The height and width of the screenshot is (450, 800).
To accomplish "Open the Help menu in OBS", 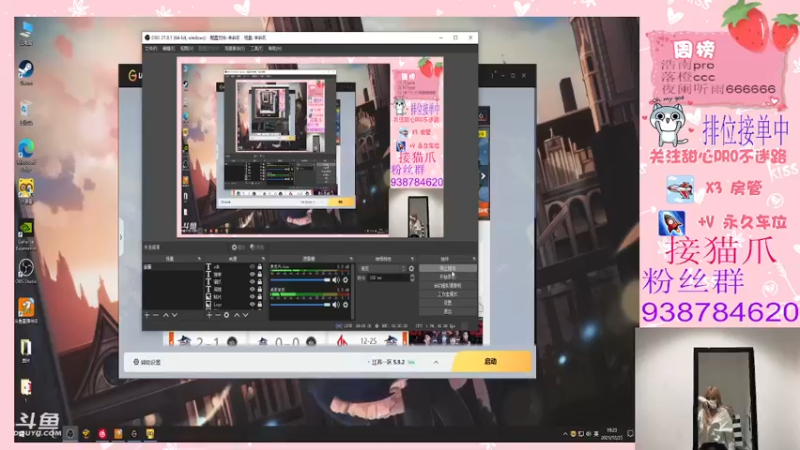I will [274, 48].
